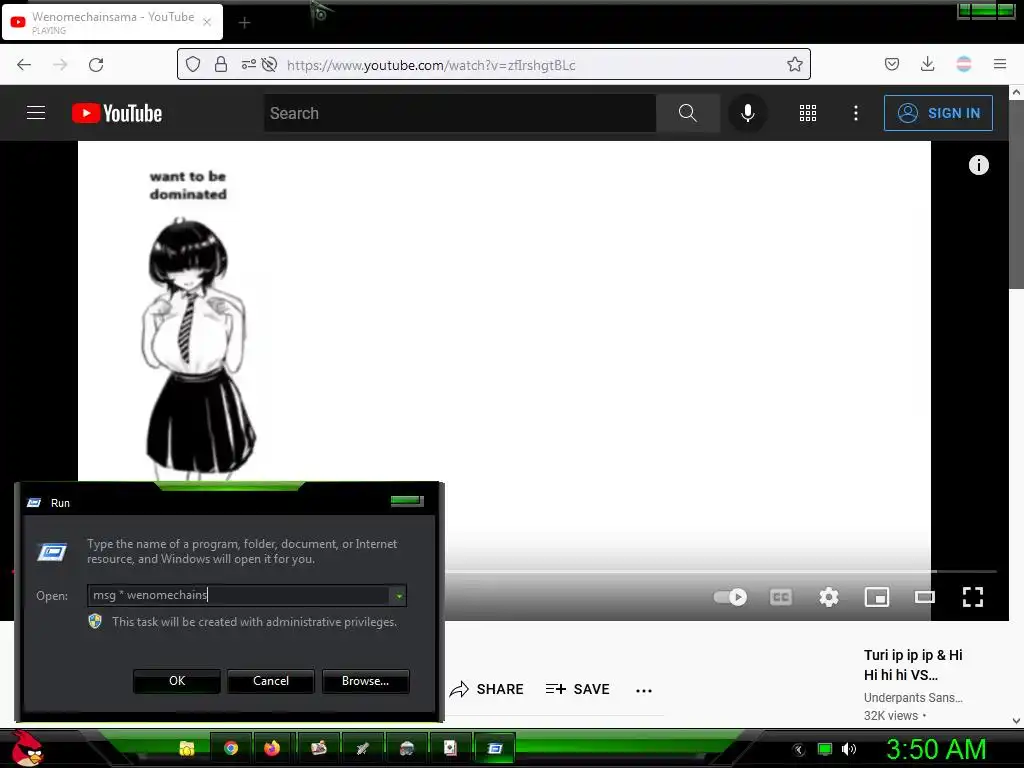
Task: Focus the YouTube search box
Action: [x=460, y=113]
